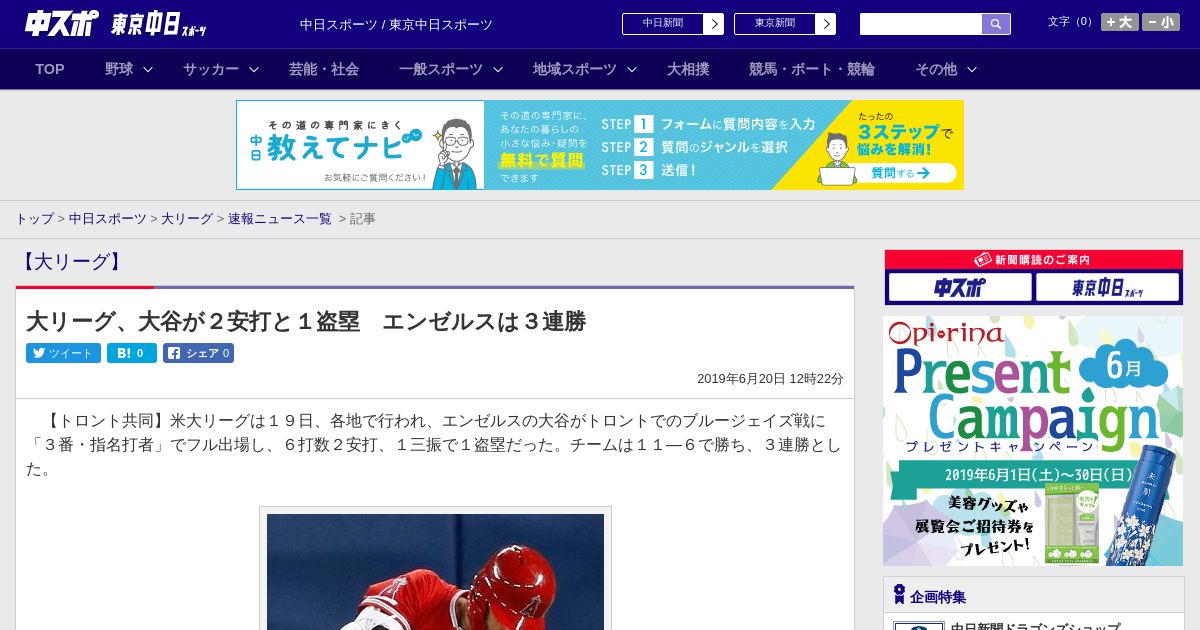The width and height of the screenshot is (1200, 630).
Task: Go to 中日スポーツ breadcrumb link
Action: click(x=108, y=218)
